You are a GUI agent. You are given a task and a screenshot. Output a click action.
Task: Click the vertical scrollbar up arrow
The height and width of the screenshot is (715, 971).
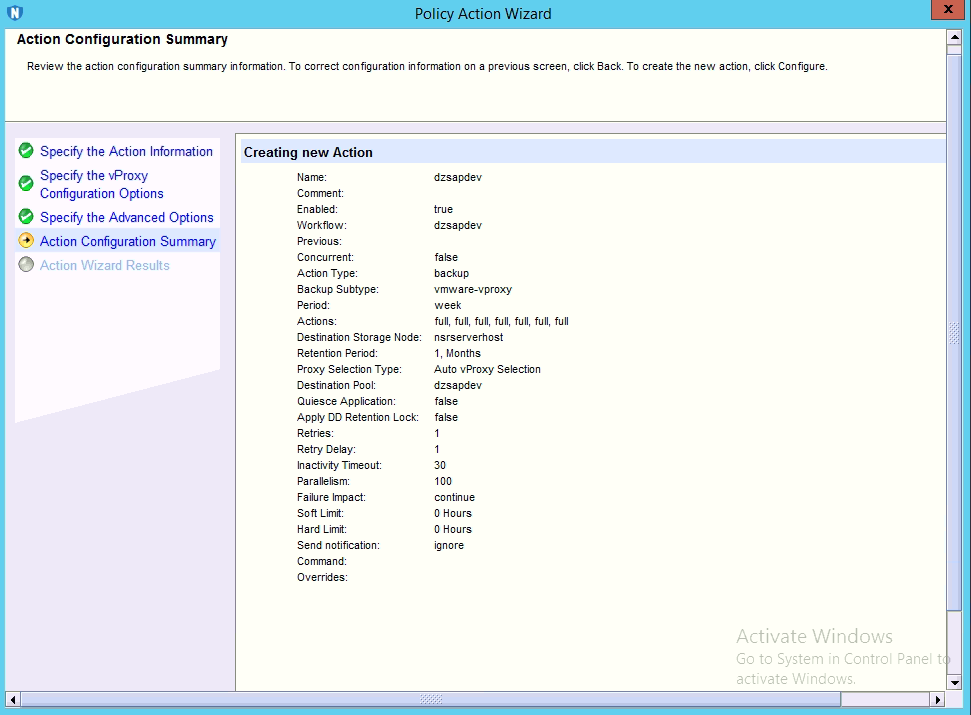click(x=954, y=38)
